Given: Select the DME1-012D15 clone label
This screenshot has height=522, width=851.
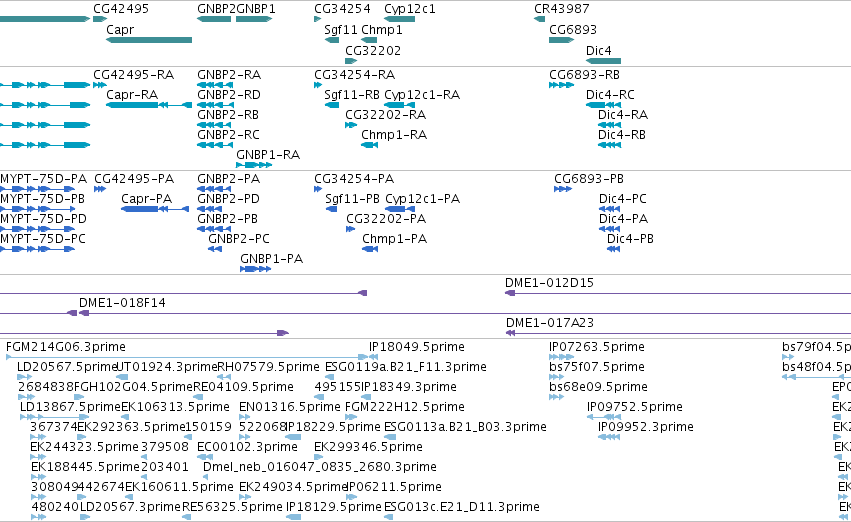Looking at the screenshot, I should [x=550, y=283].
